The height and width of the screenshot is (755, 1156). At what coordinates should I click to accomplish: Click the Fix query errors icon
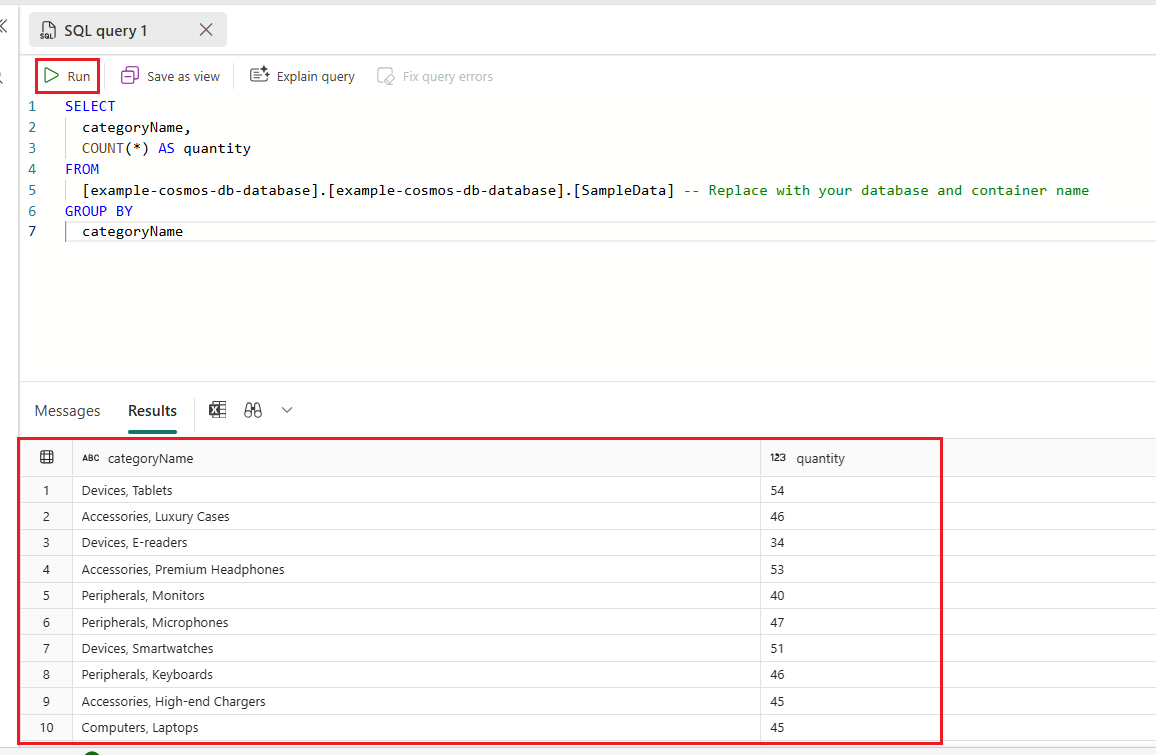[x=385, y=75]
